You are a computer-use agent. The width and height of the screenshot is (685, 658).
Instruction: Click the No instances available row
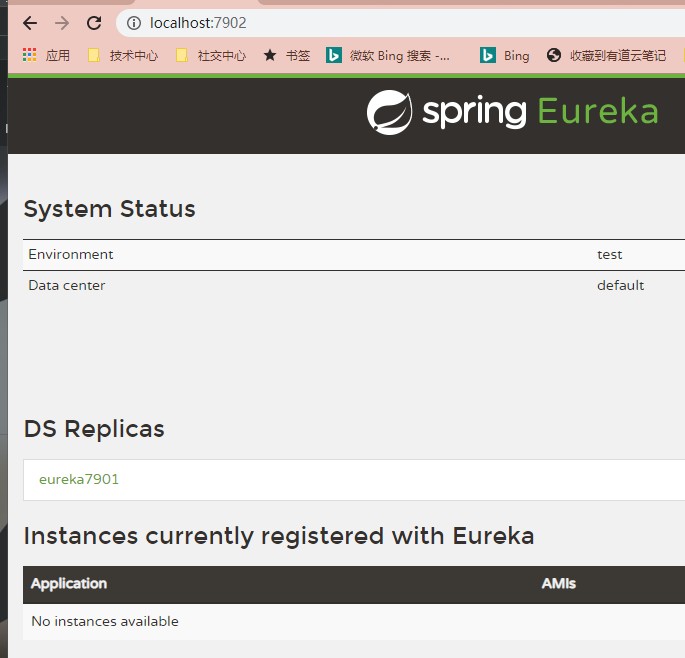pos(105,622)
